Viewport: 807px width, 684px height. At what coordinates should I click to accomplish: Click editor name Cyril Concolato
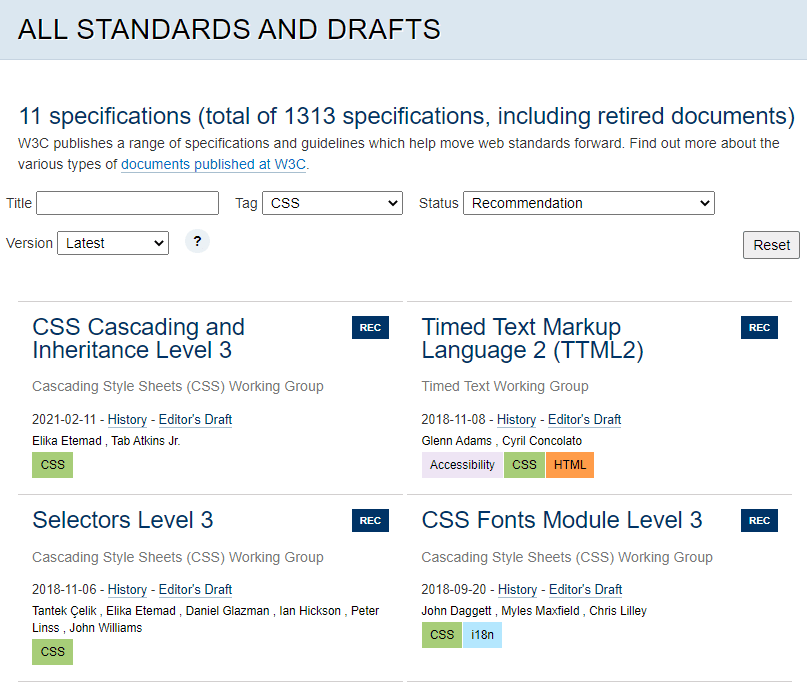pos(542,441)
